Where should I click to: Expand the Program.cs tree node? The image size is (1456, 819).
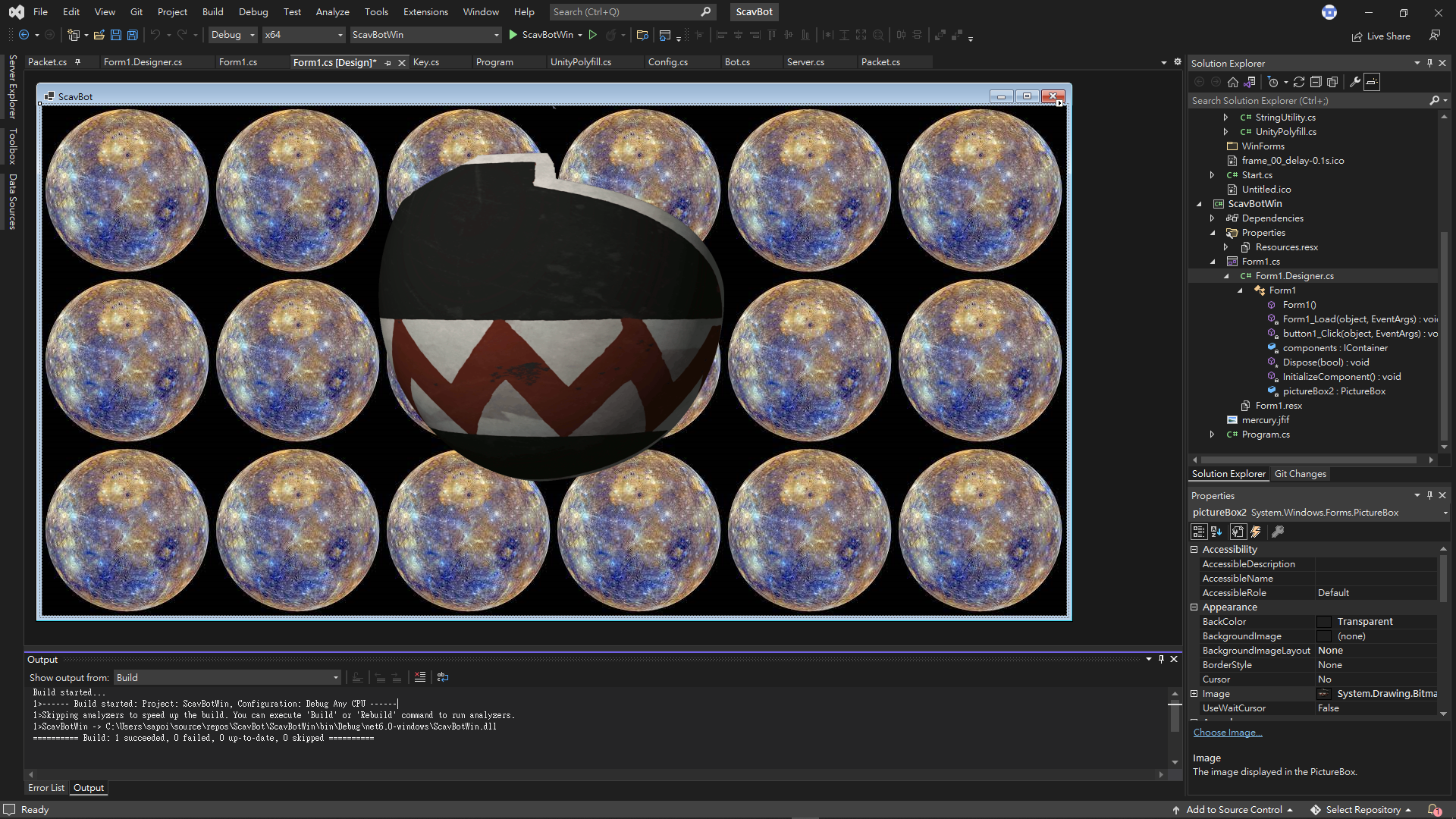(1212, 435)
